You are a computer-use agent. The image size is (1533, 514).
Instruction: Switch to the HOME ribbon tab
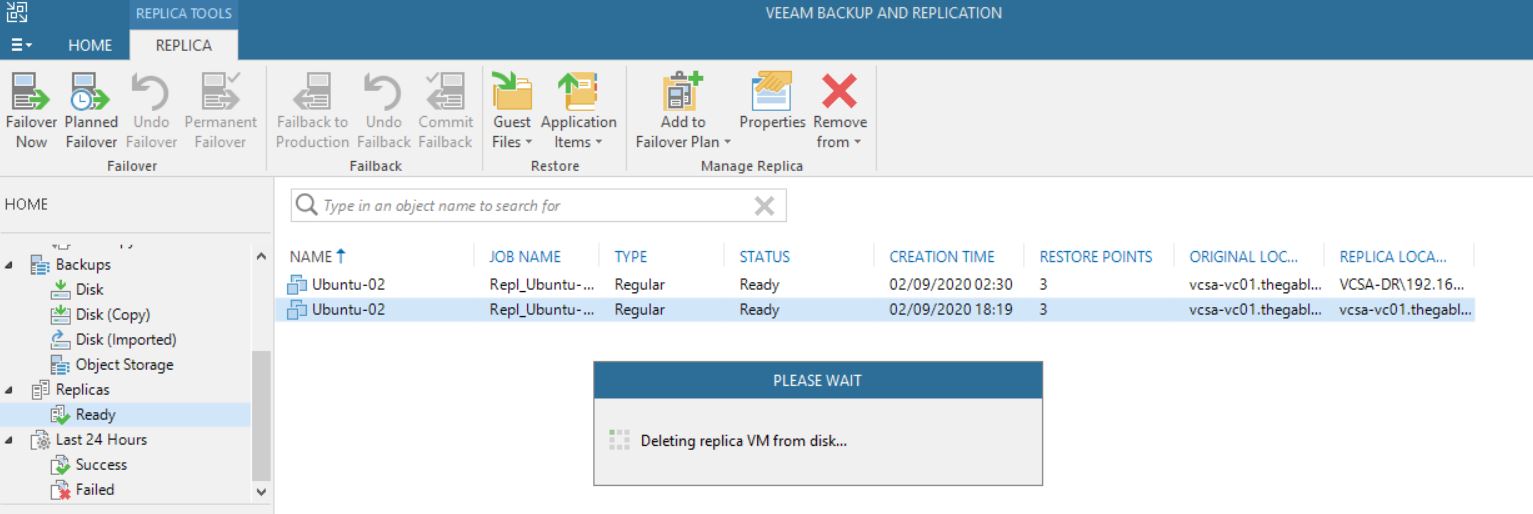(x=90, y=45)
